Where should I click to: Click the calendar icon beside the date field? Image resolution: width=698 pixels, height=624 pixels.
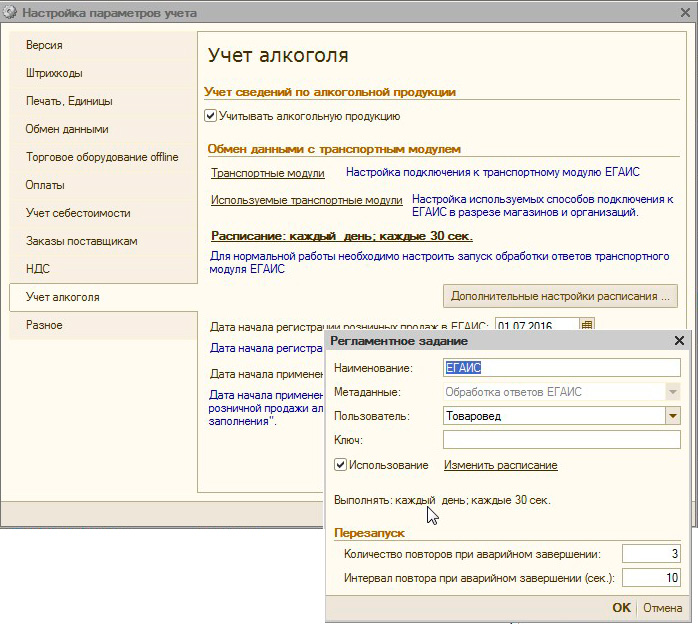(587, 326)
